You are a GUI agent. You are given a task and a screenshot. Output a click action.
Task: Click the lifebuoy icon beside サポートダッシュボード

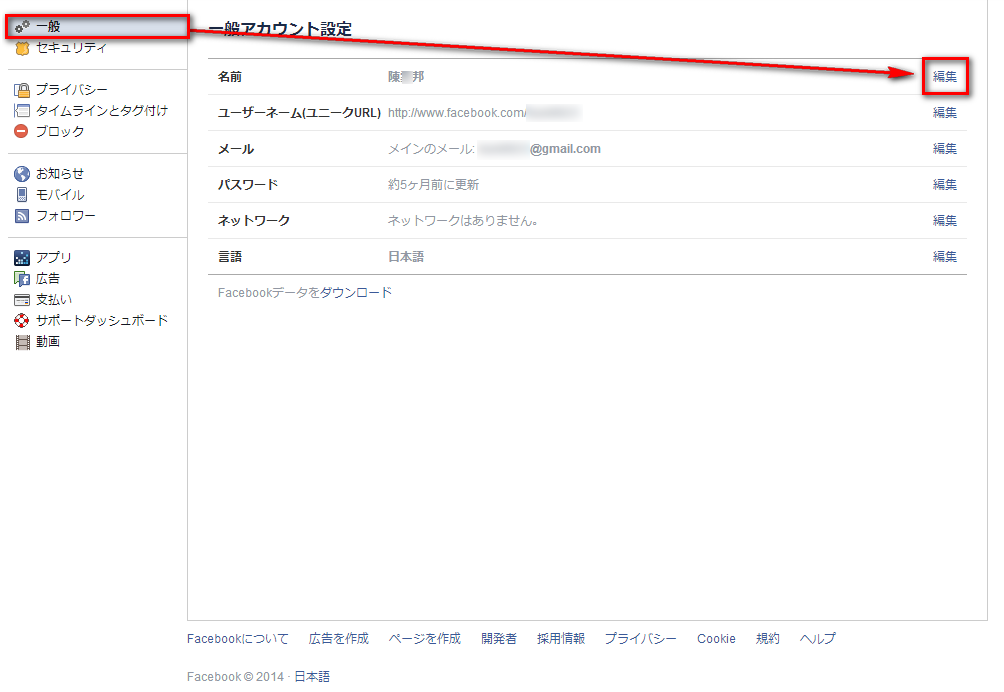[x=22, y=320]
